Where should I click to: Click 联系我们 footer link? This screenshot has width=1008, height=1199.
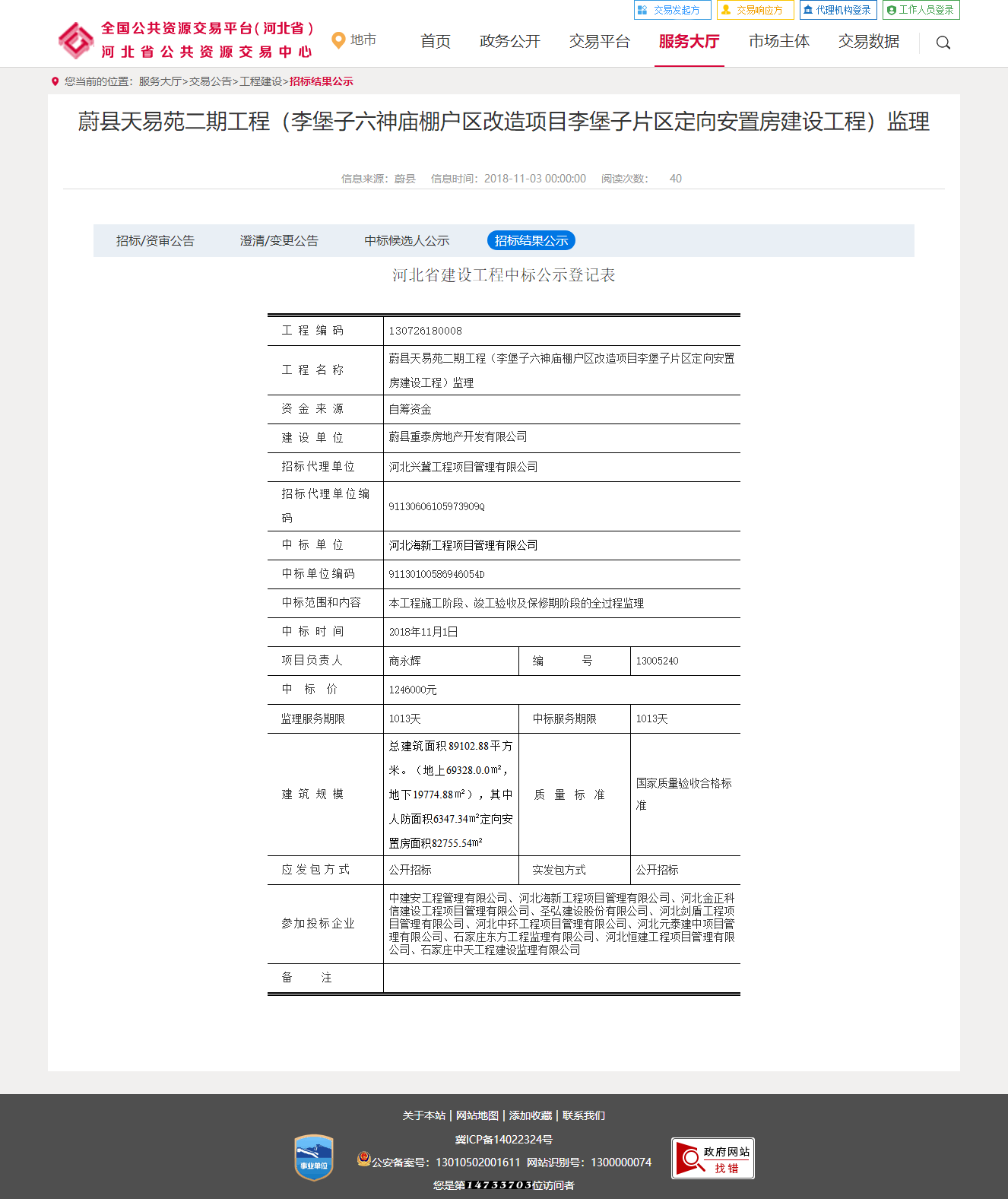tap(584, 1115)
